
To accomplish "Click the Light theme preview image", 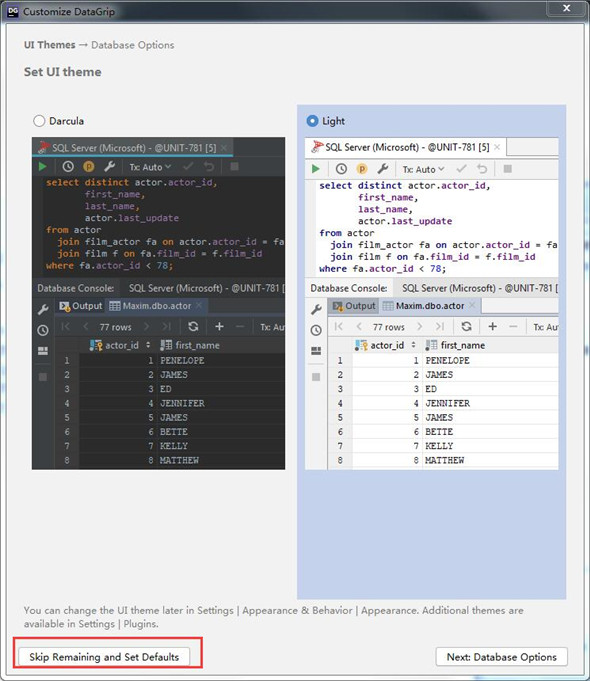I will tap(431, 303).
